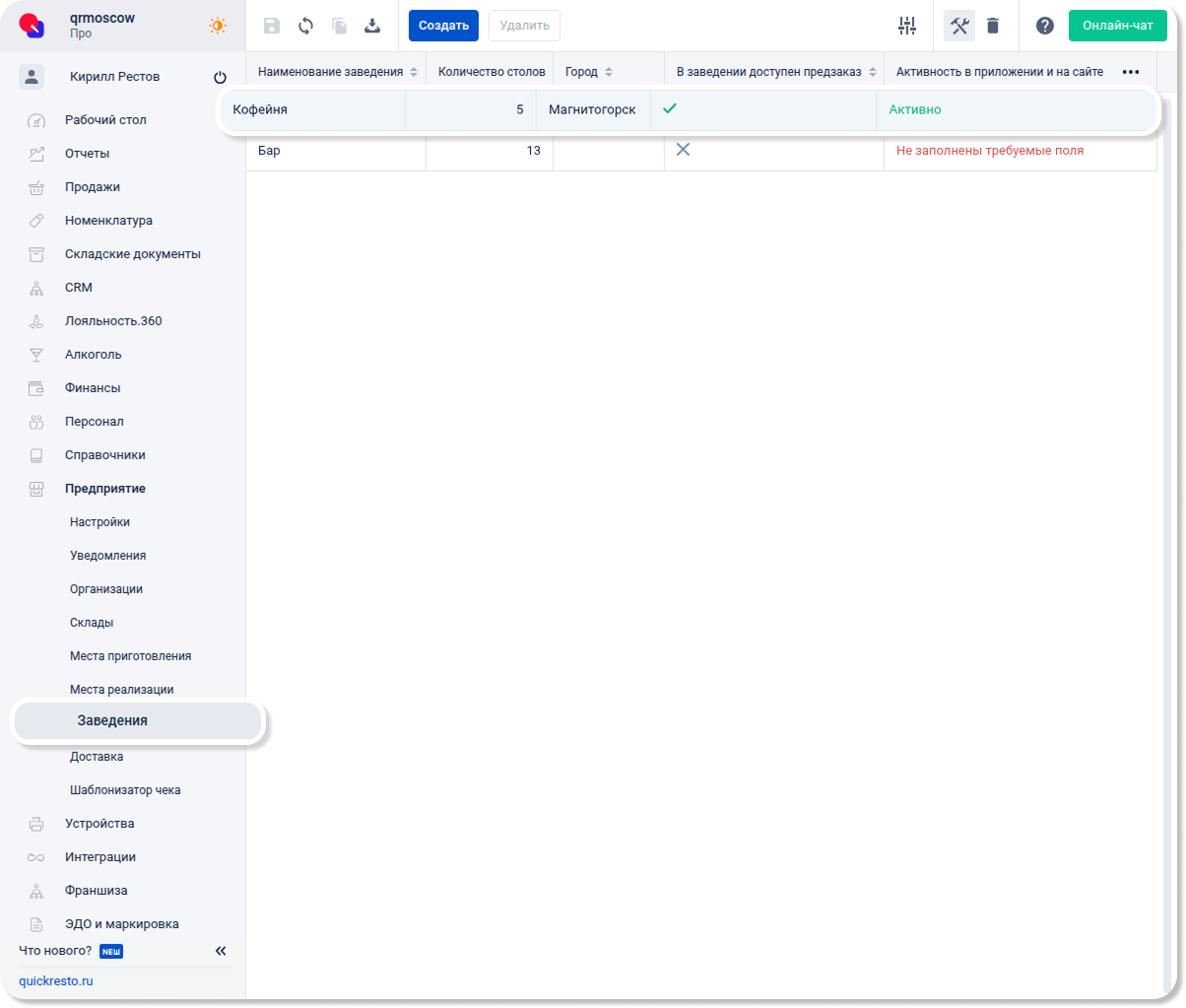Click the power logout icon
The width and height of the screenshot is (1186, 1008).
click(x=220, y=78)
